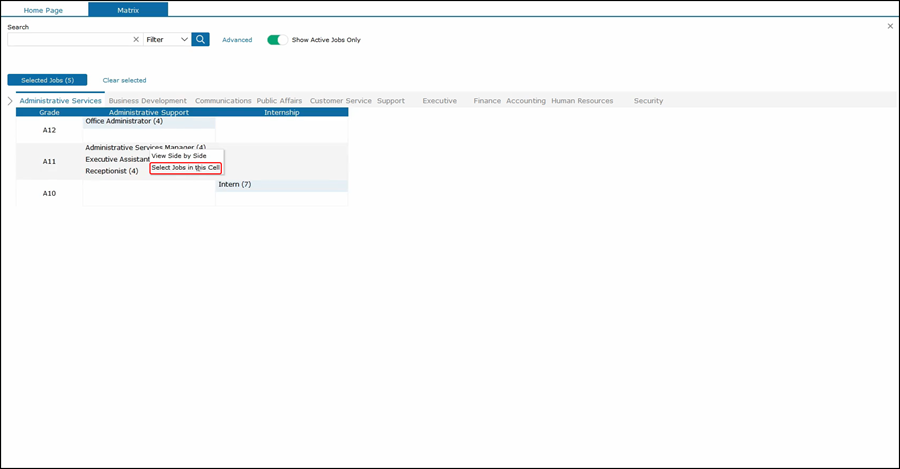Expand the job family list chevron
Screen dimensions: 900x469
tap(10, 101)
